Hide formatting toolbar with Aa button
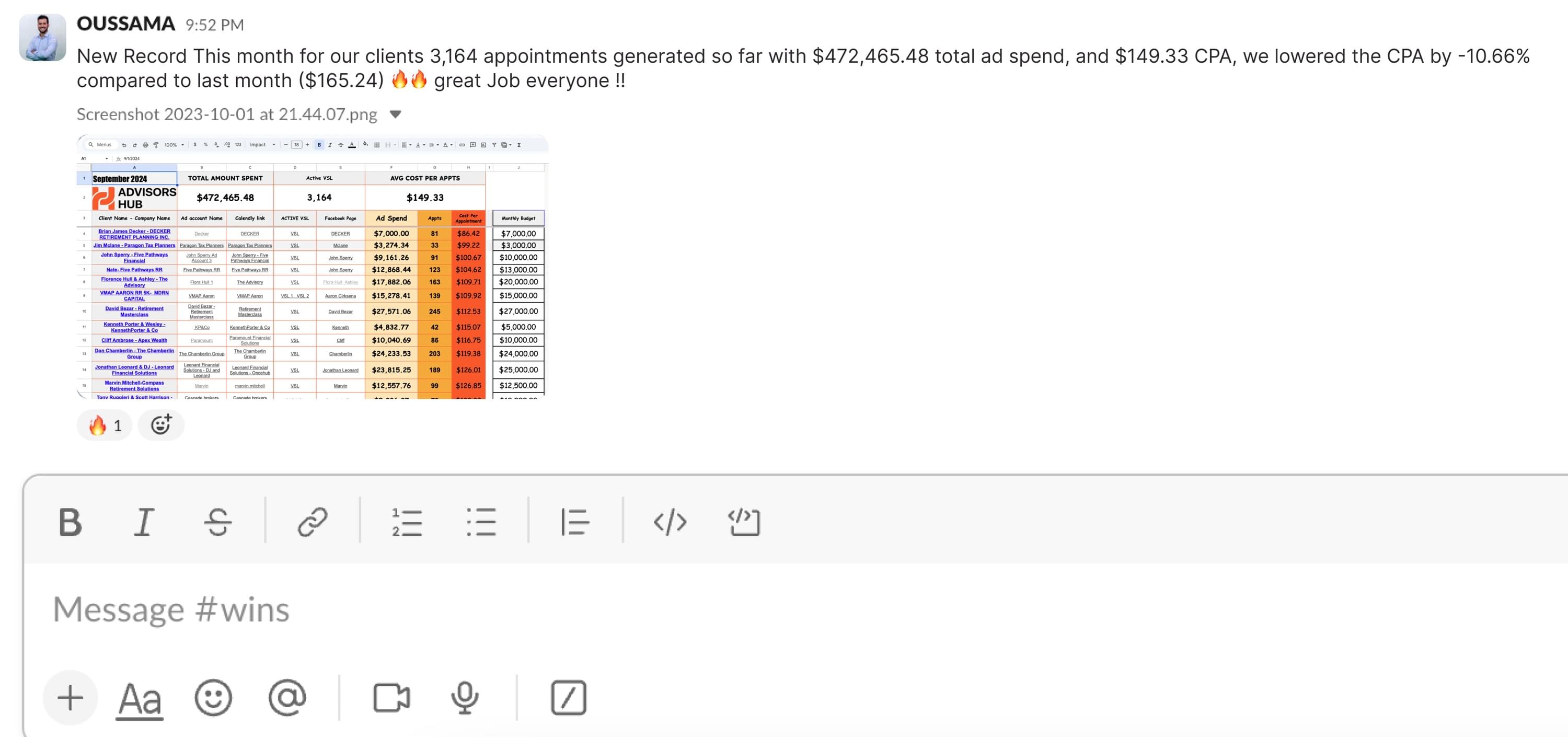This screenshot has width=1568, height=737. click(x=140, y=699)
